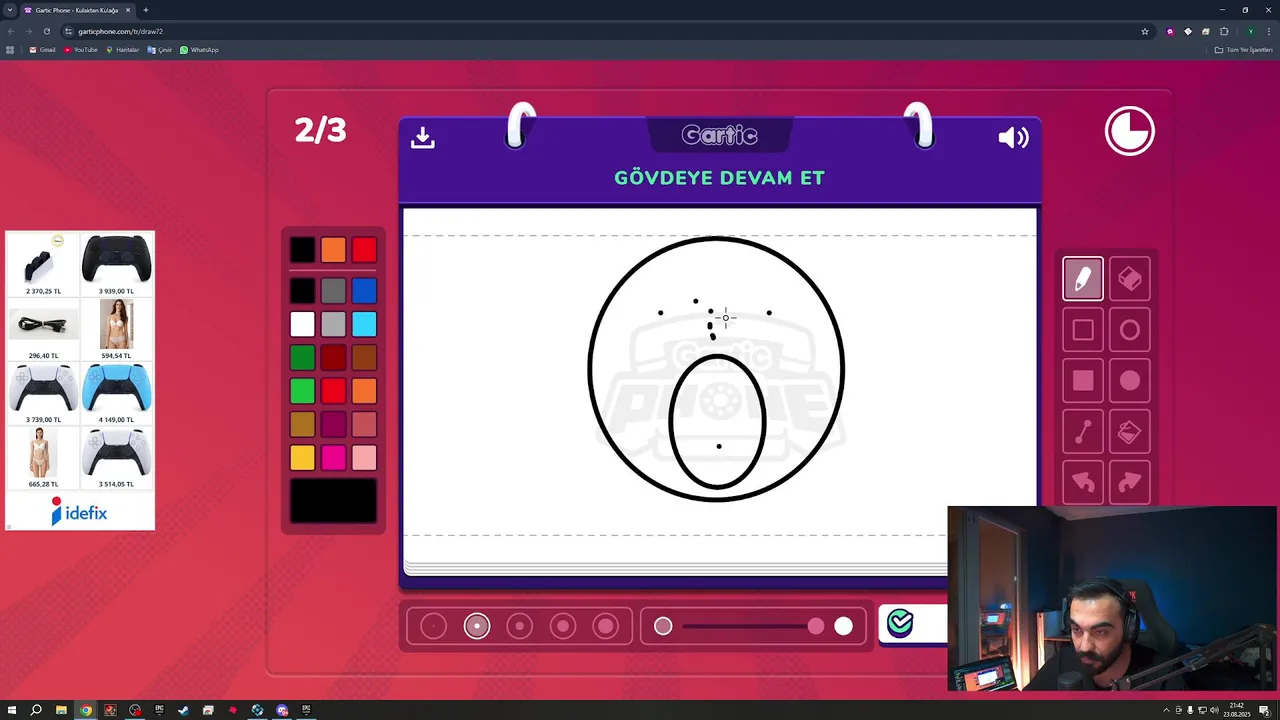Pick the dark gray color swatch
1280x720 pixels.
[334, 291]
